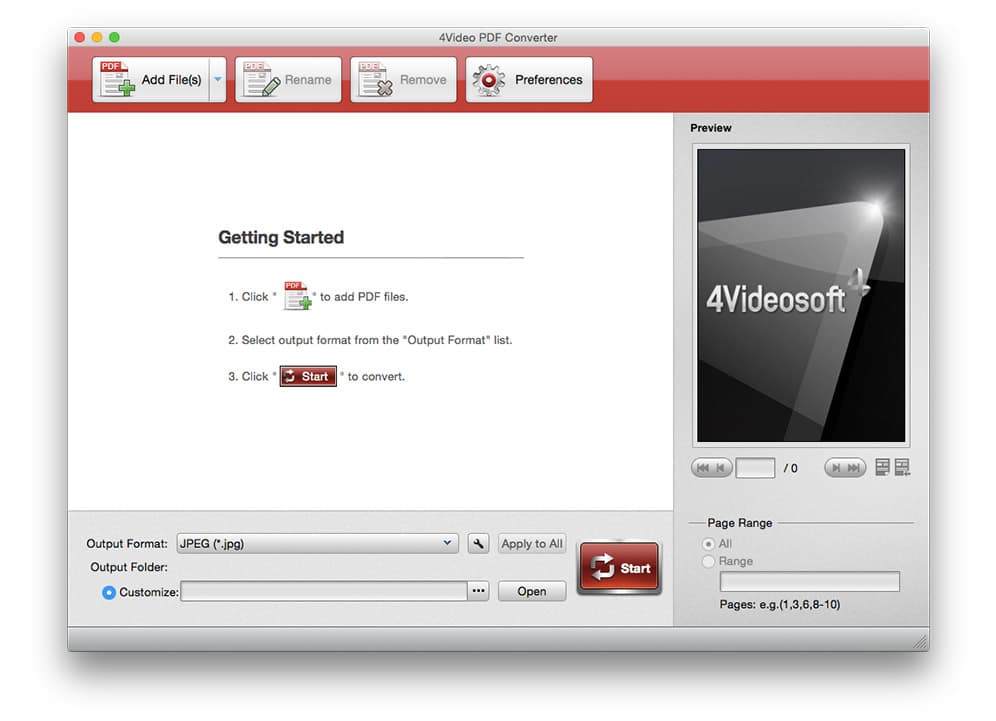Expand the Add File(s) dropdown arrow
This screenshot has width=996, height=721.
[x=217, y=80]
